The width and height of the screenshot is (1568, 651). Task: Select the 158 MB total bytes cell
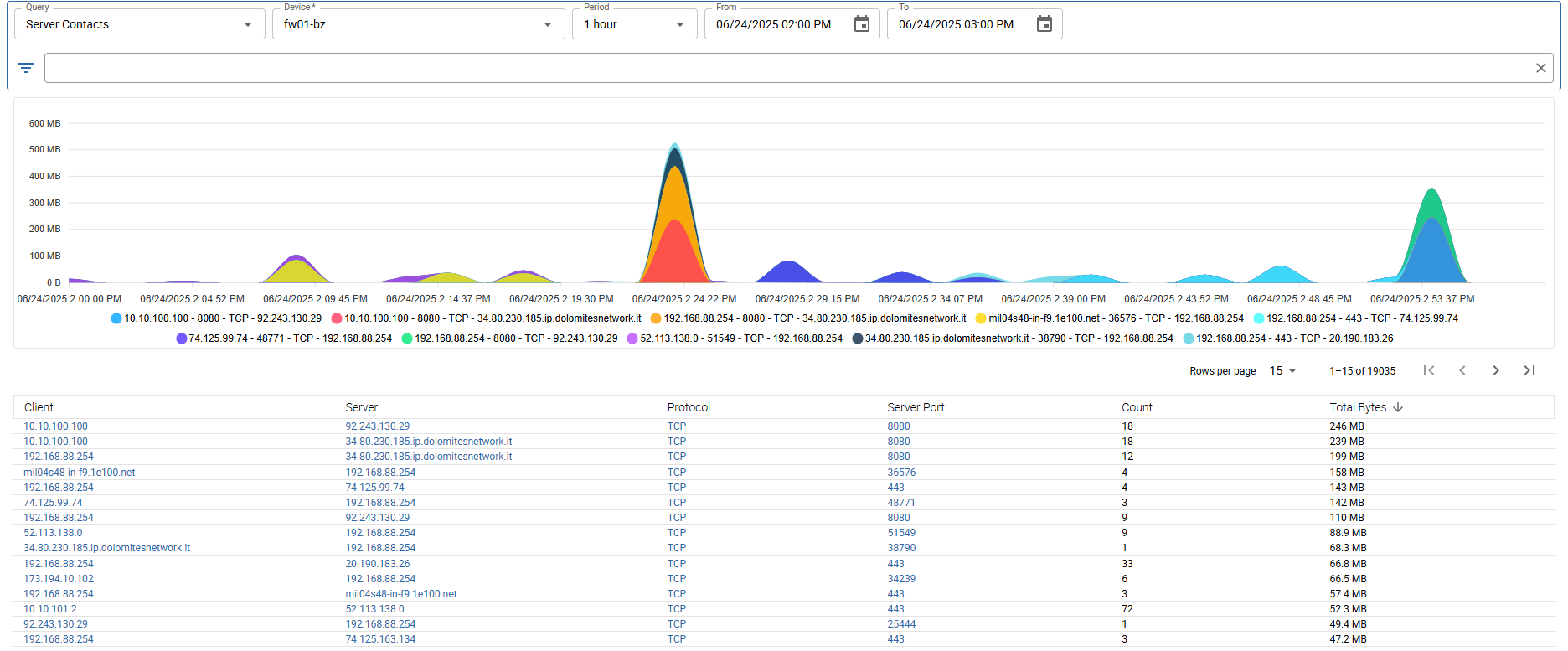(1347, 473)
